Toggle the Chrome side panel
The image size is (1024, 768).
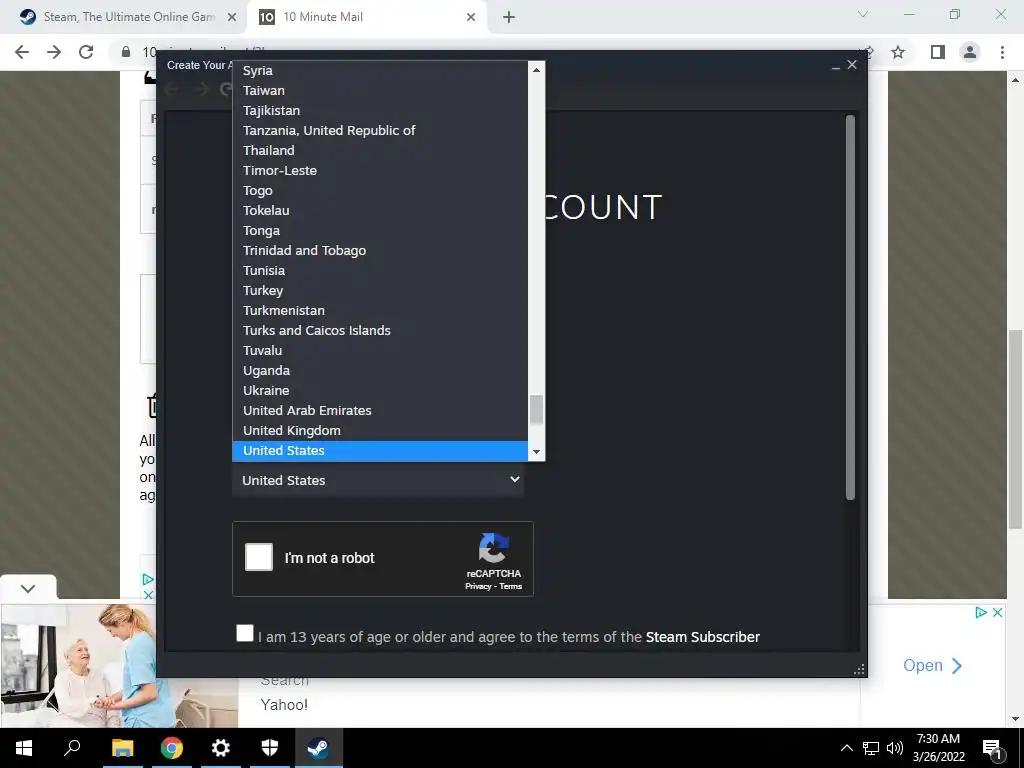[938, 52]
